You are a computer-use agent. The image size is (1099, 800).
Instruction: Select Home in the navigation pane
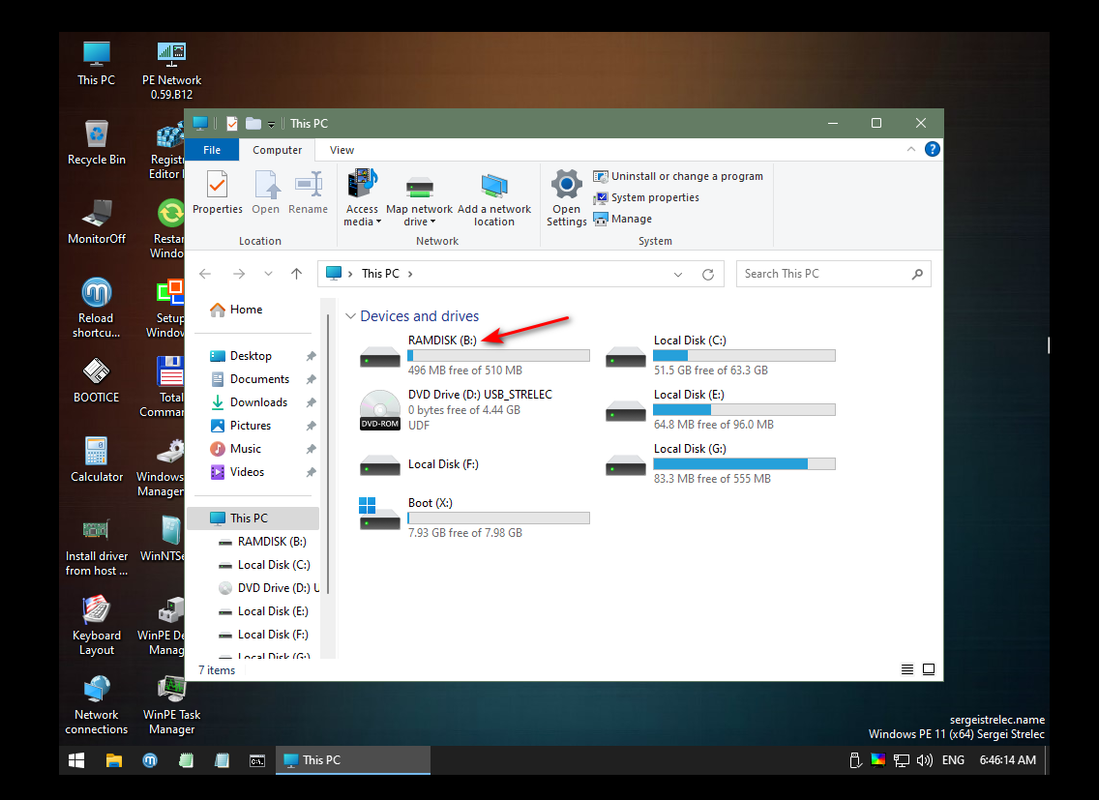pos(236,309)
